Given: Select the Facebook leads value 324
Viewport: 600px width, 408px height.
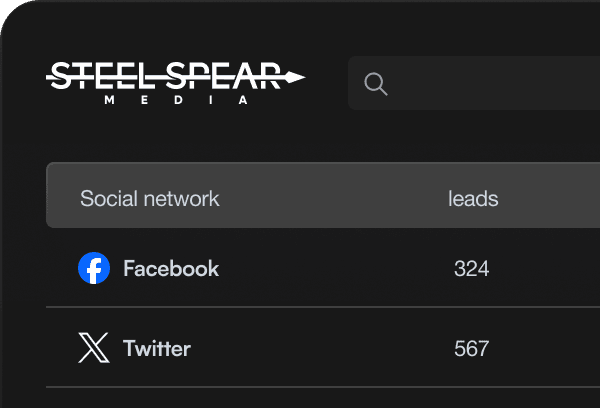Looking at the screenshot, I should [471, 268].
